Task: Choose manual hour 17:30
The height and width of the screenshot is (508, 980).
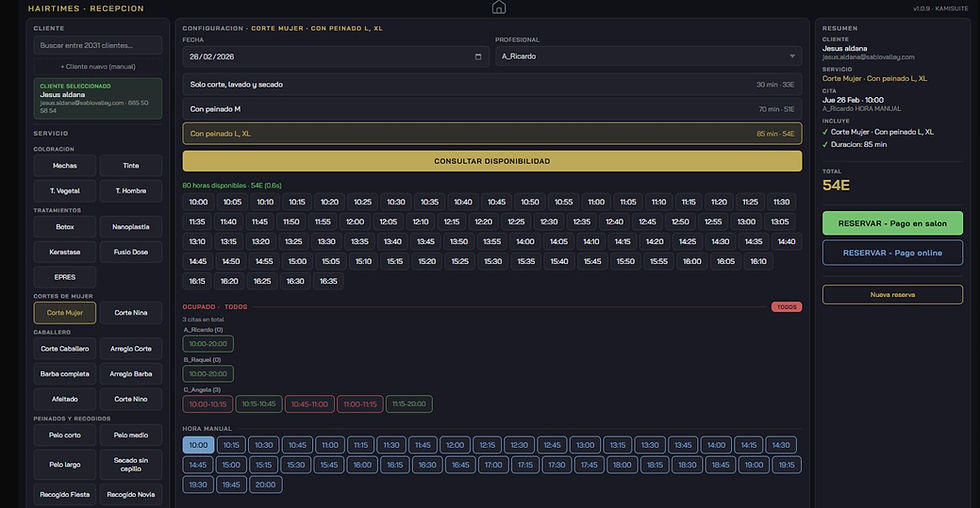Action: (556, 465)
